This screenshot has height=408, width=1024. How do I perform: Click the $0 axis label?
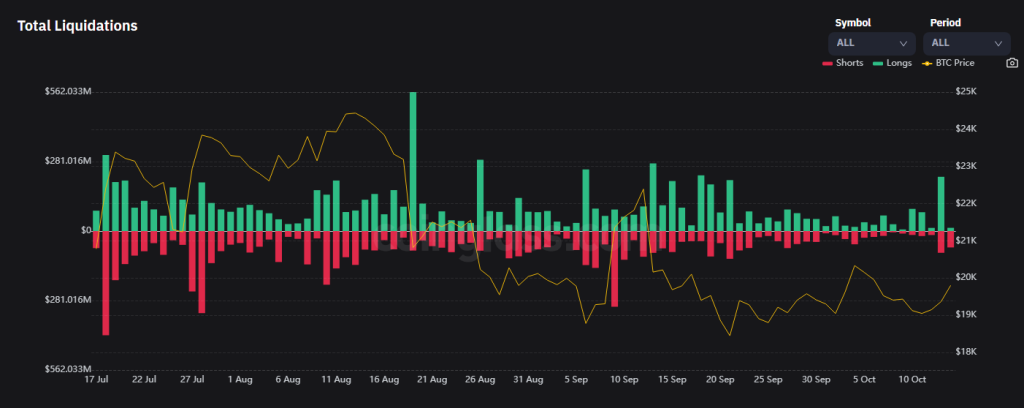click(x=86, y=230)
